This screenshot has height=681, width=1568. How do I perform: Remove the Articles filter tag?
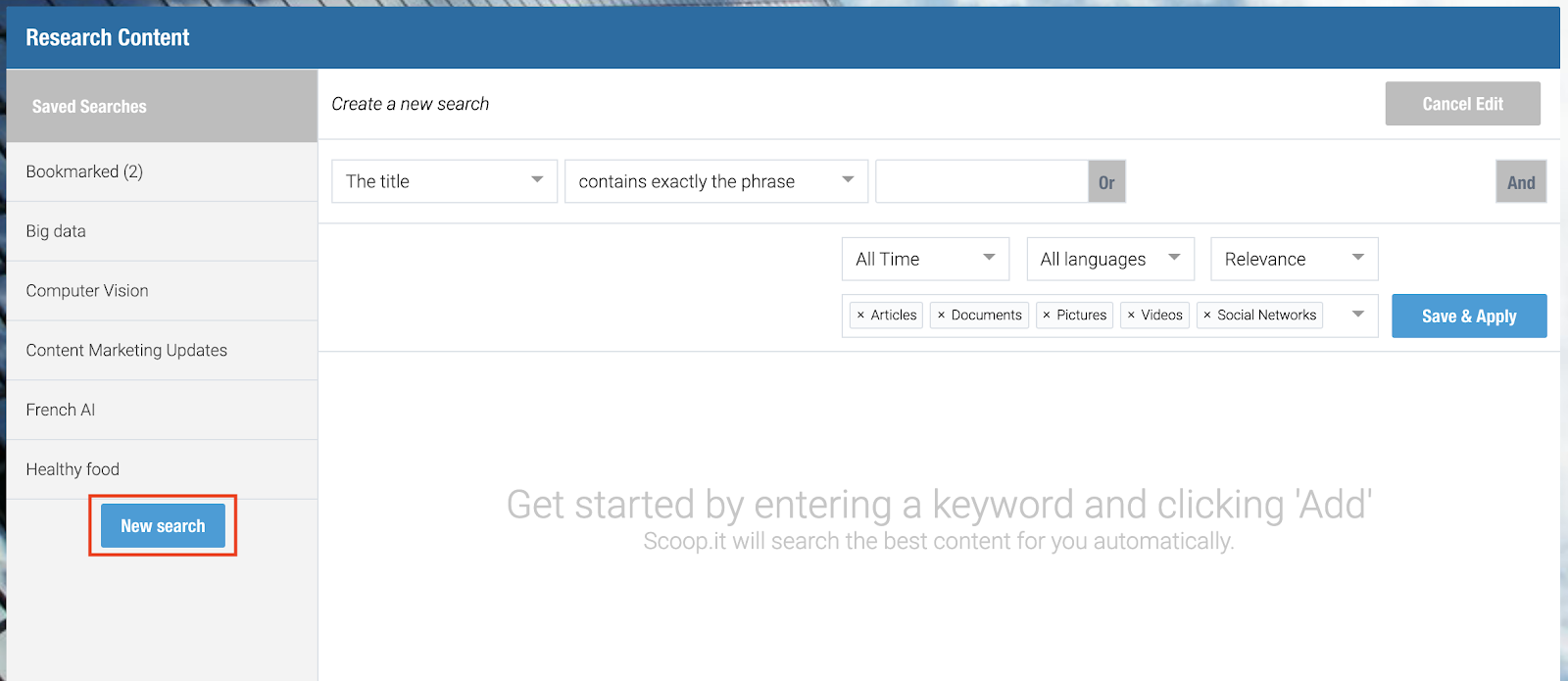[x=860, y=316]
